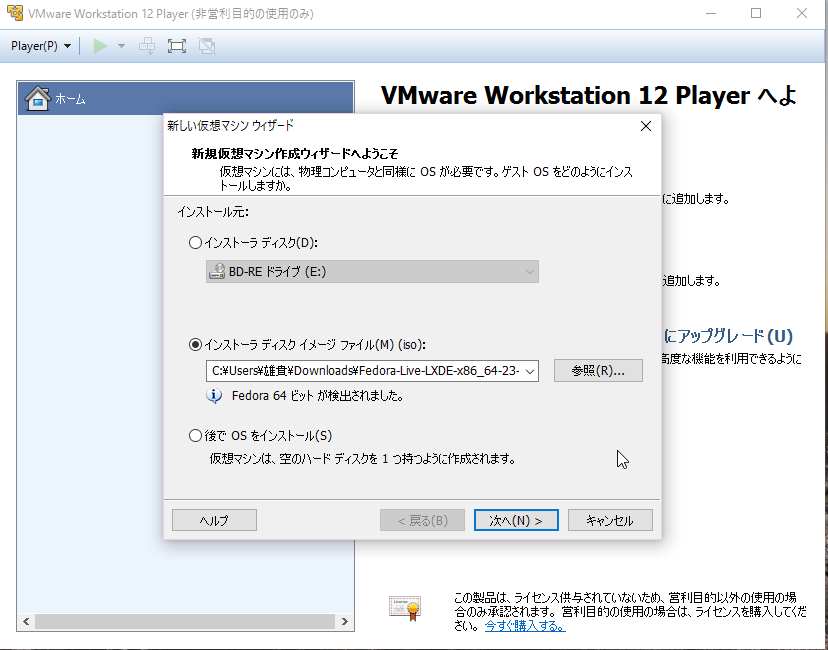Open the Player(P) menu
This screenshot has width=828, height=650.
[x=41, y=46]
